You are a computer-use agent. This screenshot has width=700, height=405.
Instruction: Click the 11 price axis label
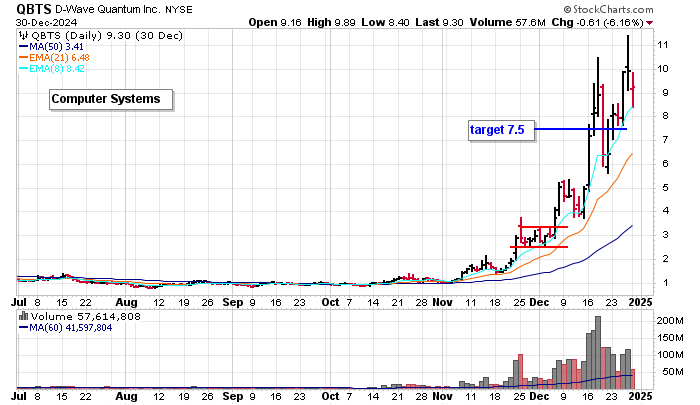tap(662, 45)
